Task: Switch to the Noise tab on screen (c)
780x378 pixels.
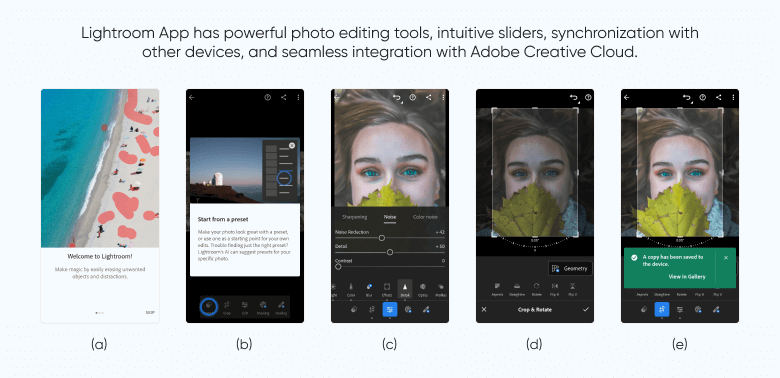Action: (390, 217)
